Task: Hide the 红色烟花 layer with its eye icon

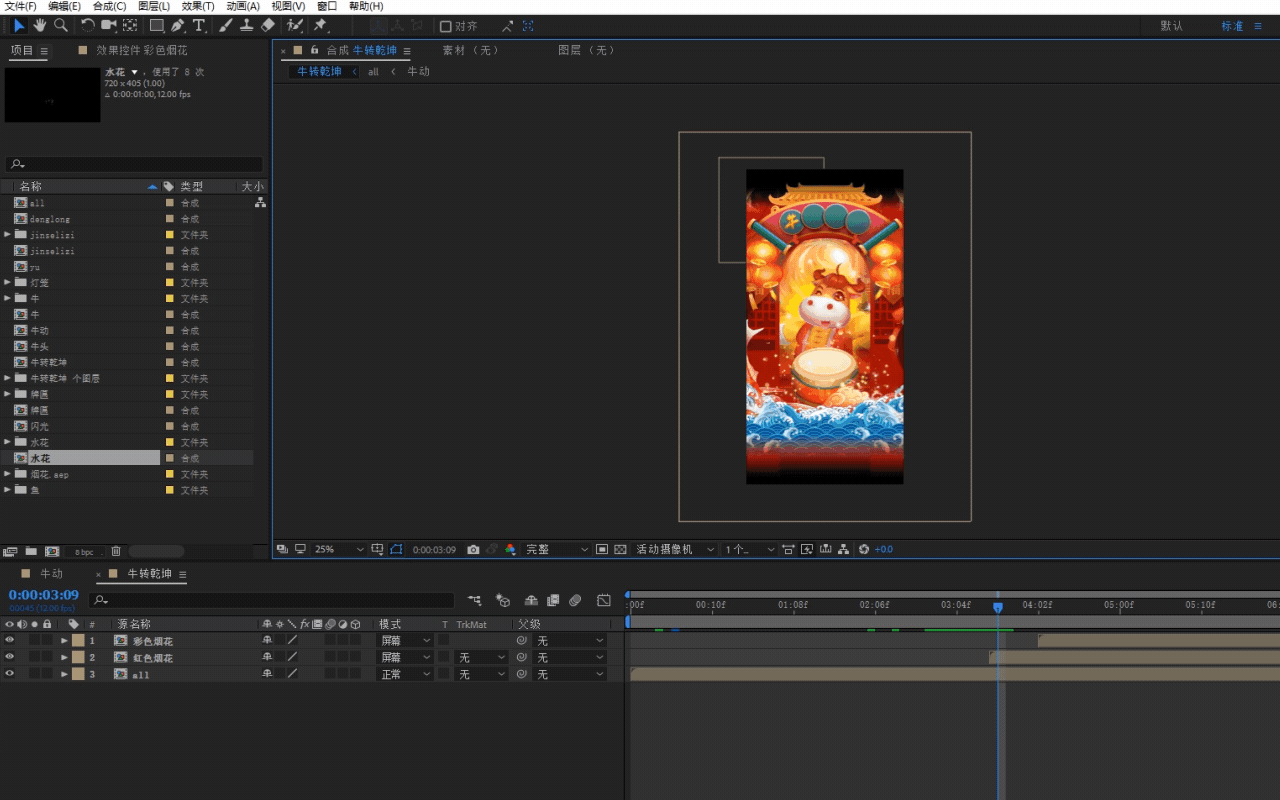Action: pyautogui.click(x=9, y=658)
